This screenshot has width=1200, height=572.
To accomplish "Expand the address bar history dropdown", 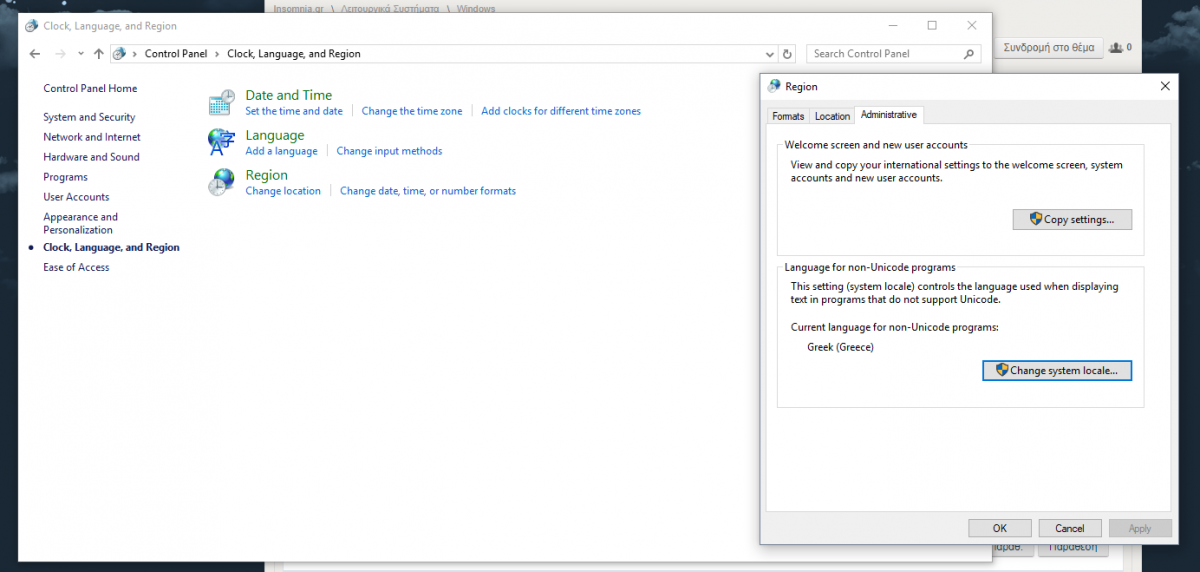I will [x=770, y=54].
